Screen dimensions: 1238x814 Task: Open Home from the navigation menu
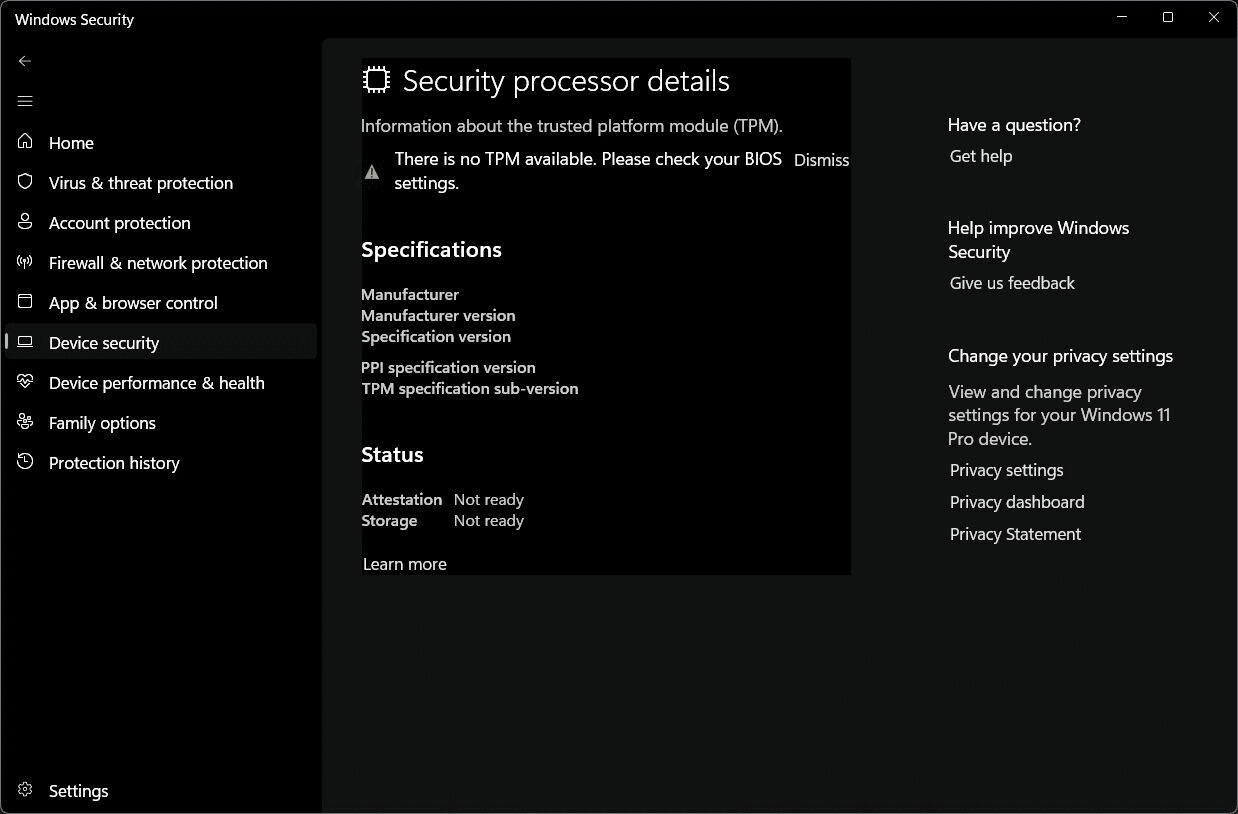tap(71, 142)
